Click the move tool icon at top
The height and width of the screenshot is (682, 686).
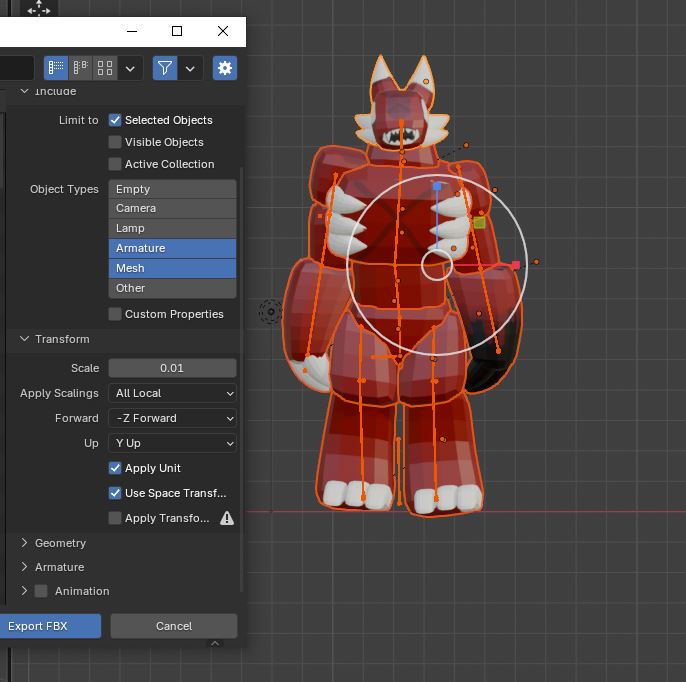[x=39, y=7]
